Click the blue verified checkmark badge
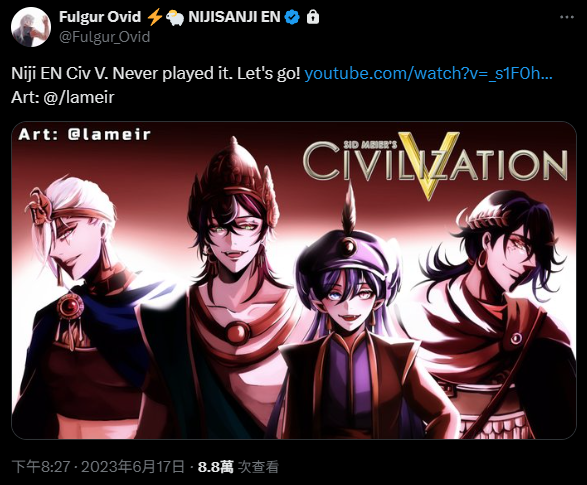Viewport: 587px width, 485px height. tap(292, 17)
